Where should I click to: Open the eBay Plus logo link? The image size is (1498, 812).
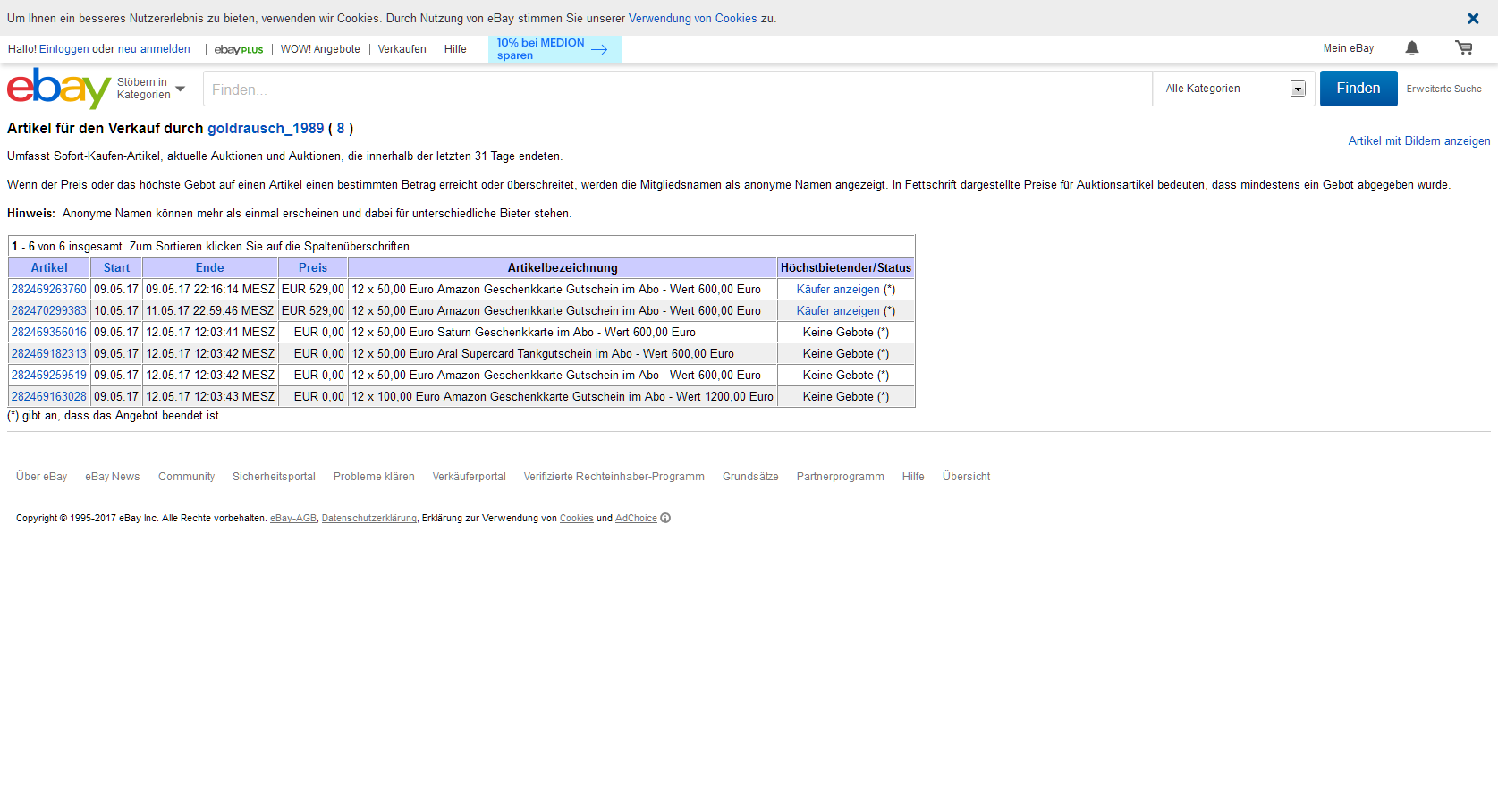(x=239, y=50)
